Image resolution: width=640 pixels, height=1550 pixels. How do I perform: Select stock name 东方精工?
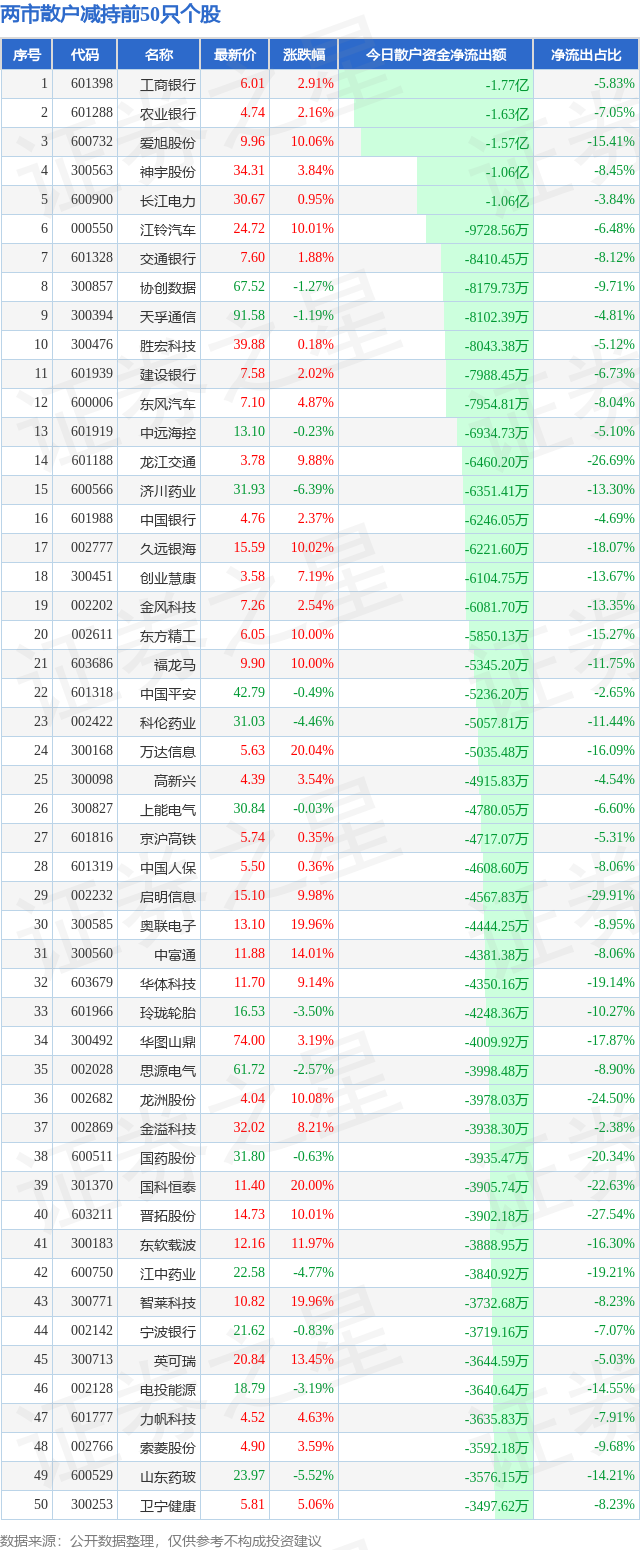click(x=168, y=636)
